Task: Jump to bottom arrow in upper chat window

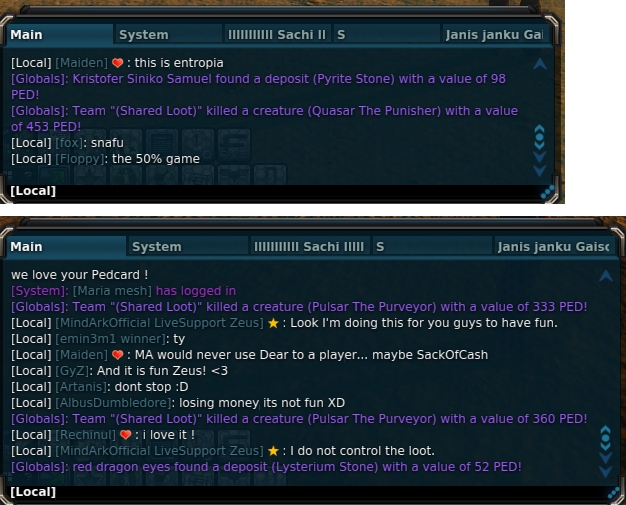Action: click(539, 171)
